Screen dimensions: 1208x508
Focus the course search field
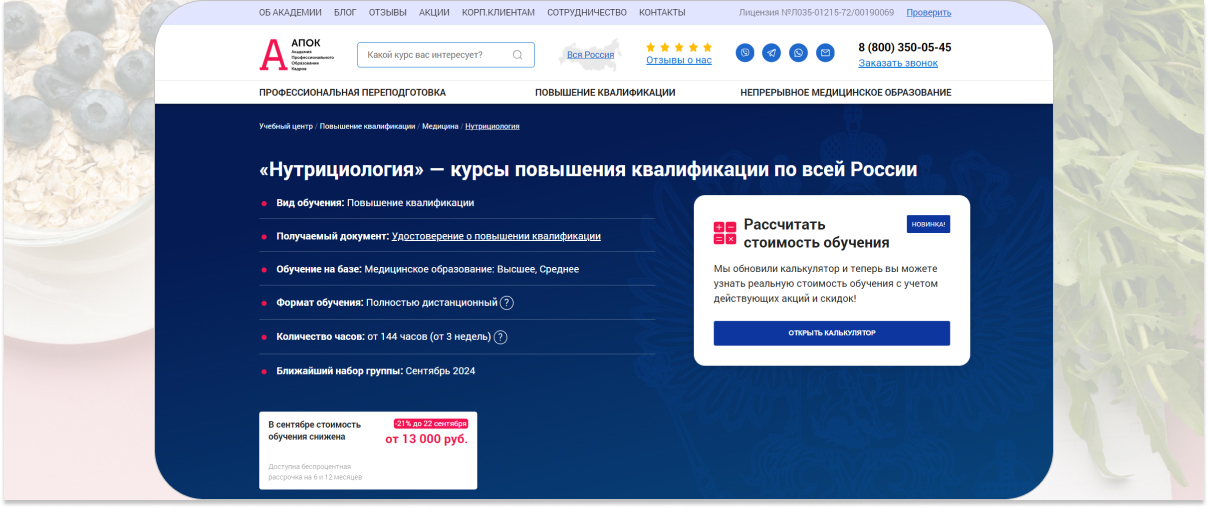[446, 55]
